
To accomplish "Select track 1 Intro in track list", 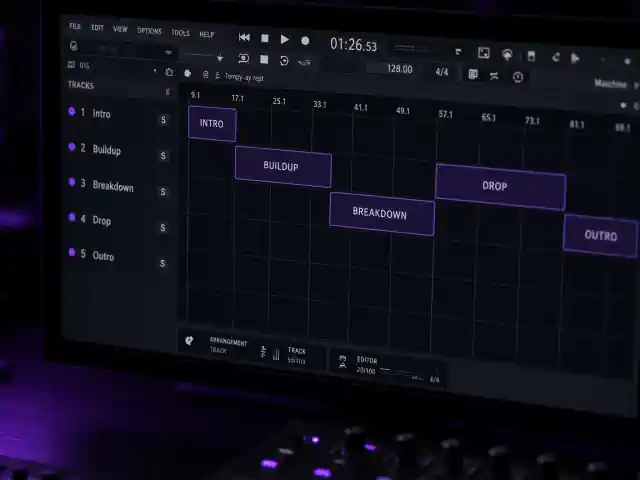I will click(x=118, y=114).
